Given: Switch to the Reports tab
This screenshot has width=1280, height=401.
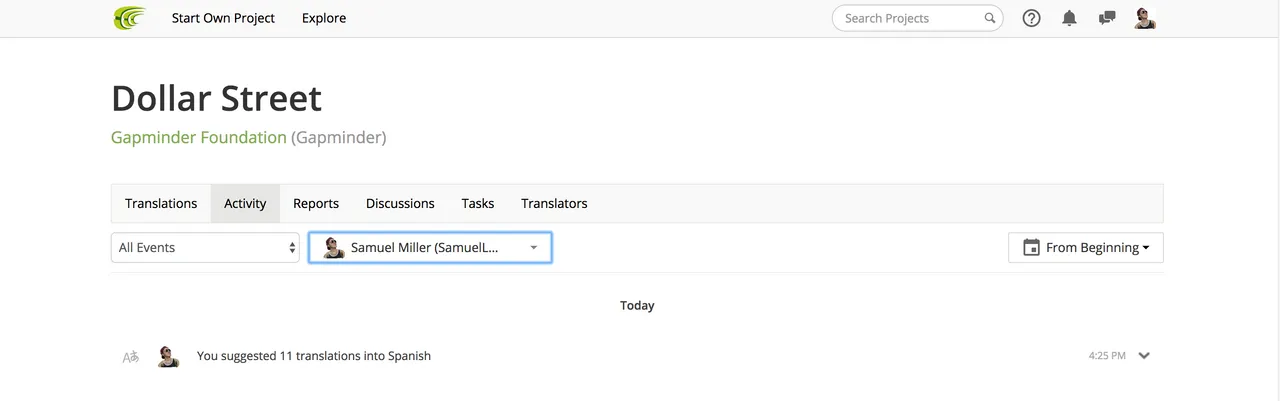Looking at the screenshot, I should (x=316, y=204).
